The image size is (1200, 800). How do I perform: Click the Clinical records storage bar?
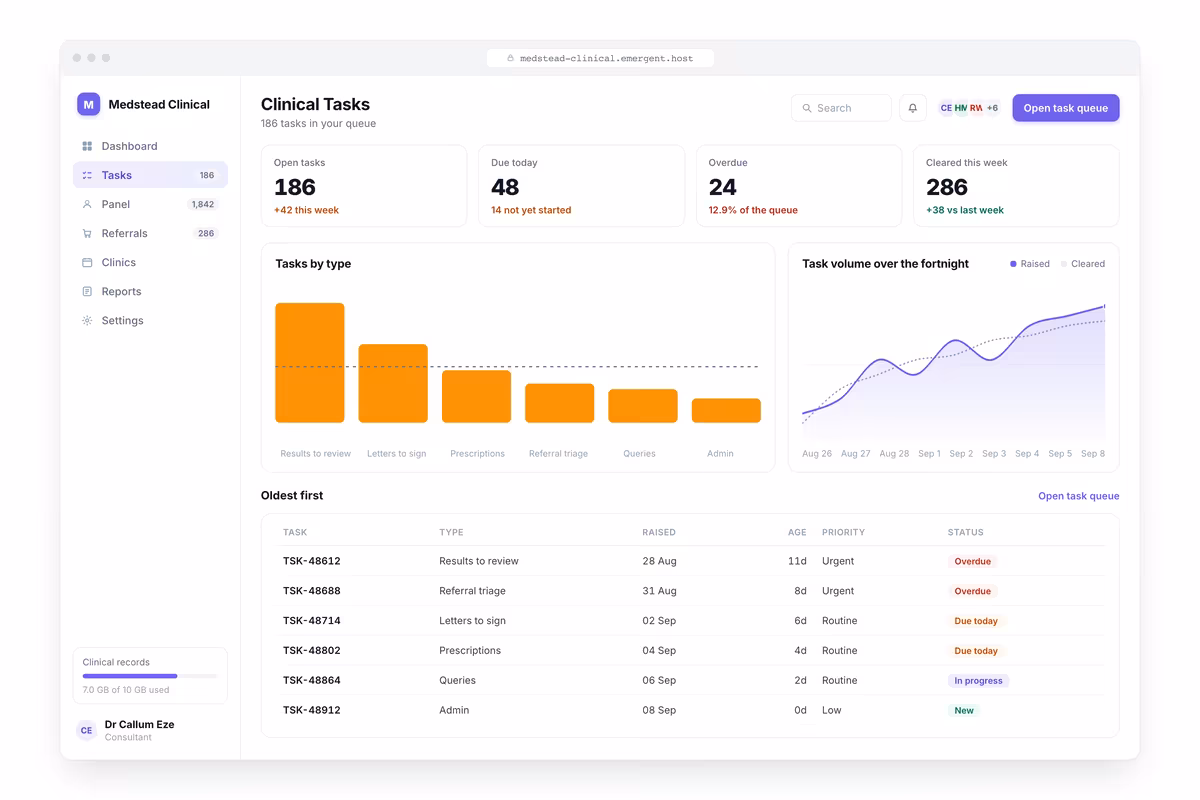pos(150,676)
